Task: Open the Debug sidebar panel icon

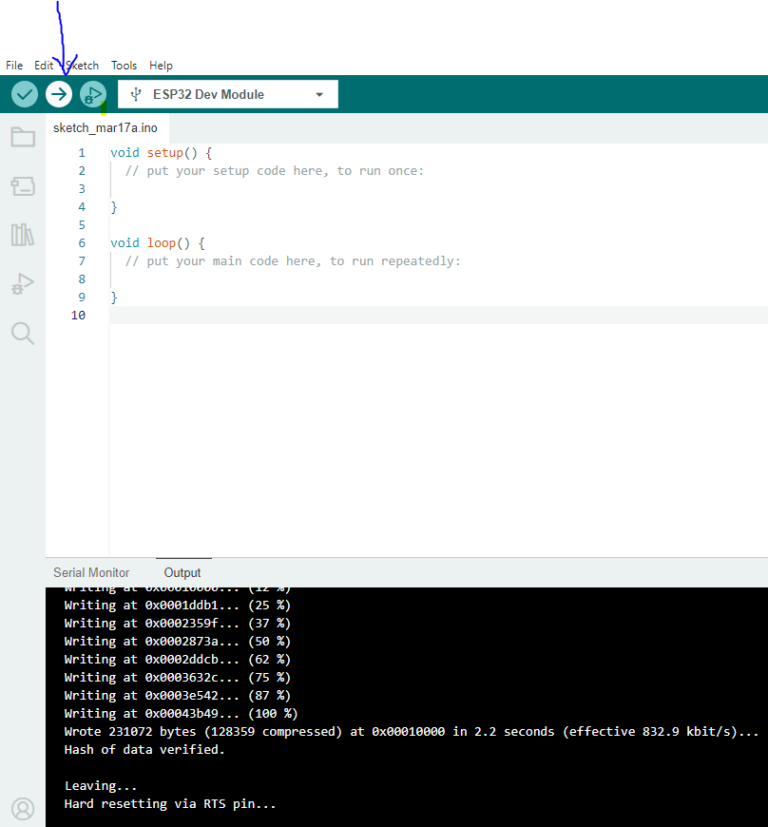Action: coord(22,284)
